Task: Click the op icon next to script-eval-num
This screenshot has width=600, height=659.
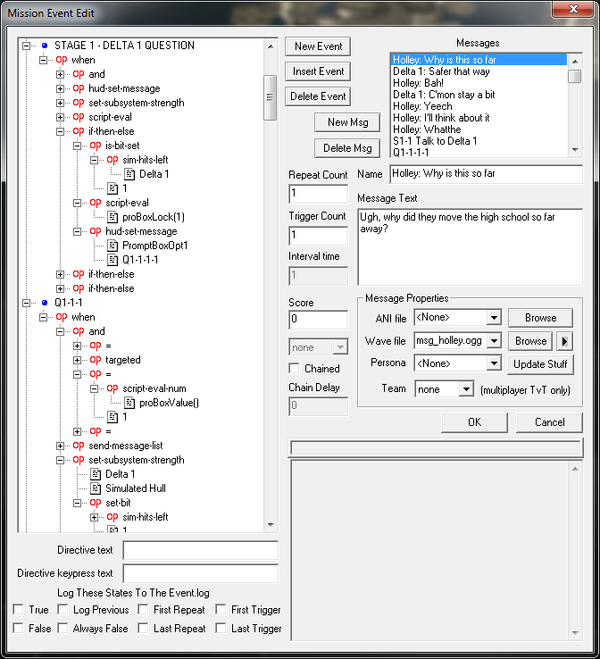Action: (x=112, y=389)
